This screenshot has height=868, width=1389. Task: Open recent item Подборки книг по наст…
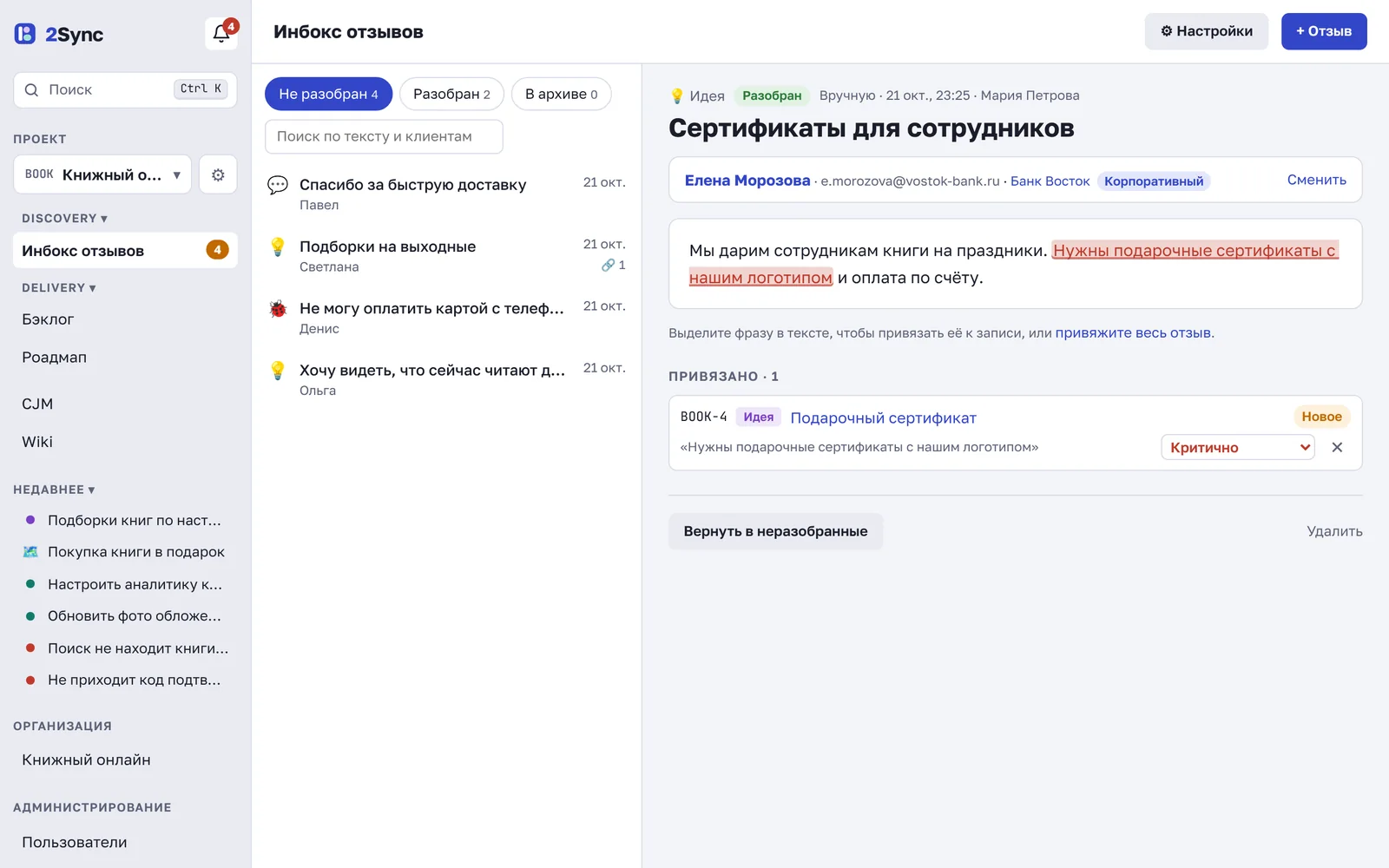pyautogui.click(x=125, y=520)
